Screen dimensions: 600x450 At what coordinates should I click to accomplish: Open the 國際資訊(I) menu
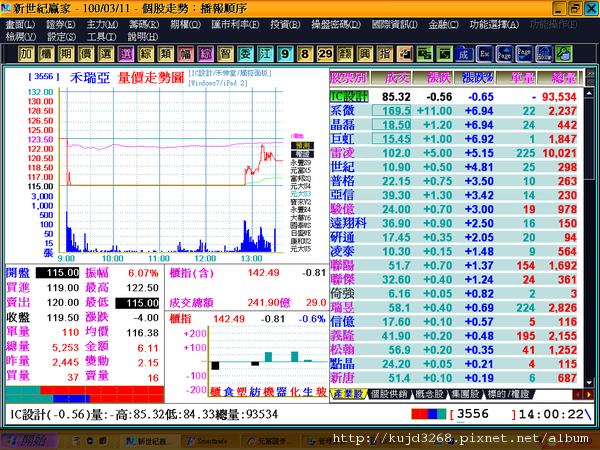[x=395, y=24]
